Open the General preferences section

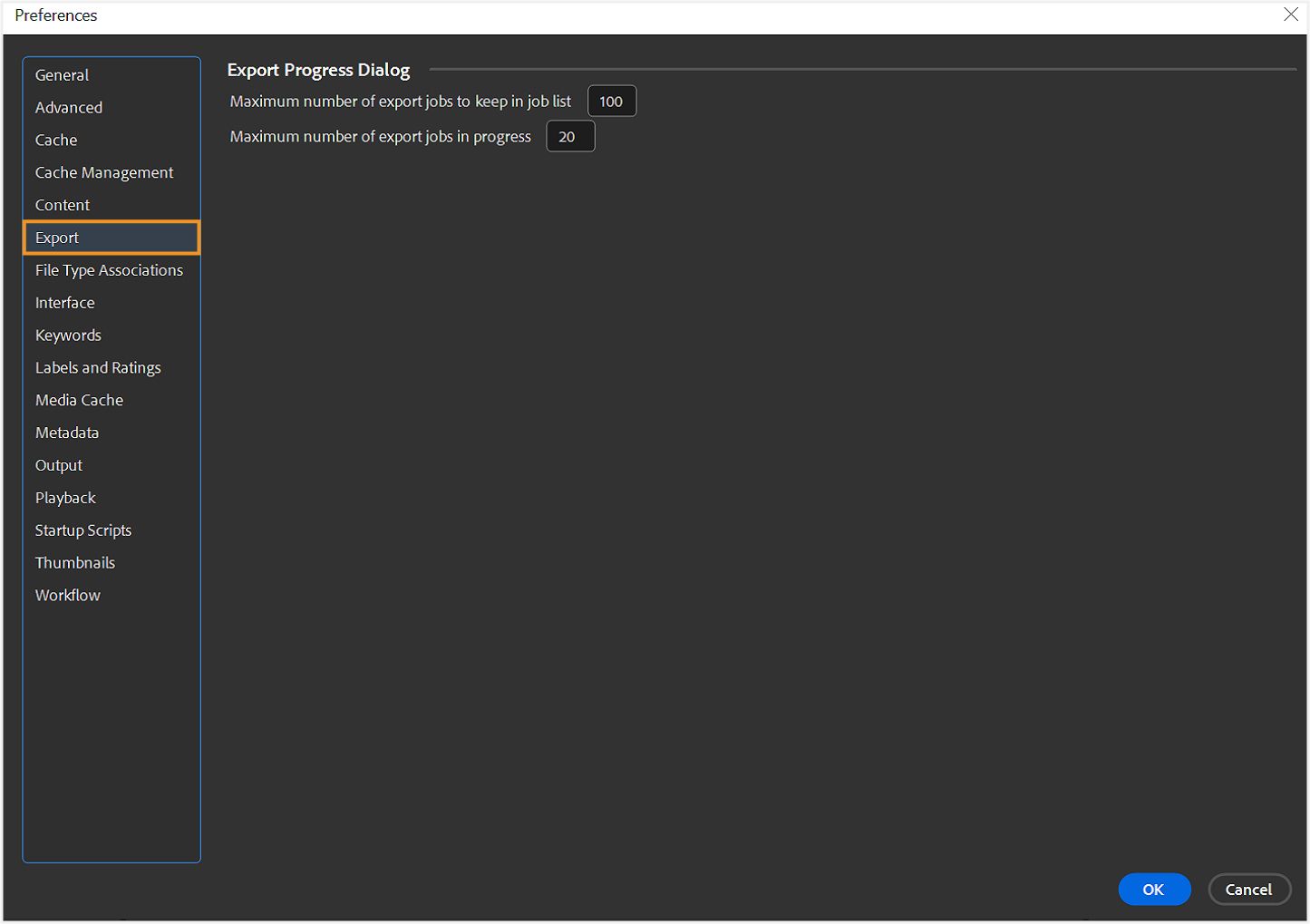point(62,75)
